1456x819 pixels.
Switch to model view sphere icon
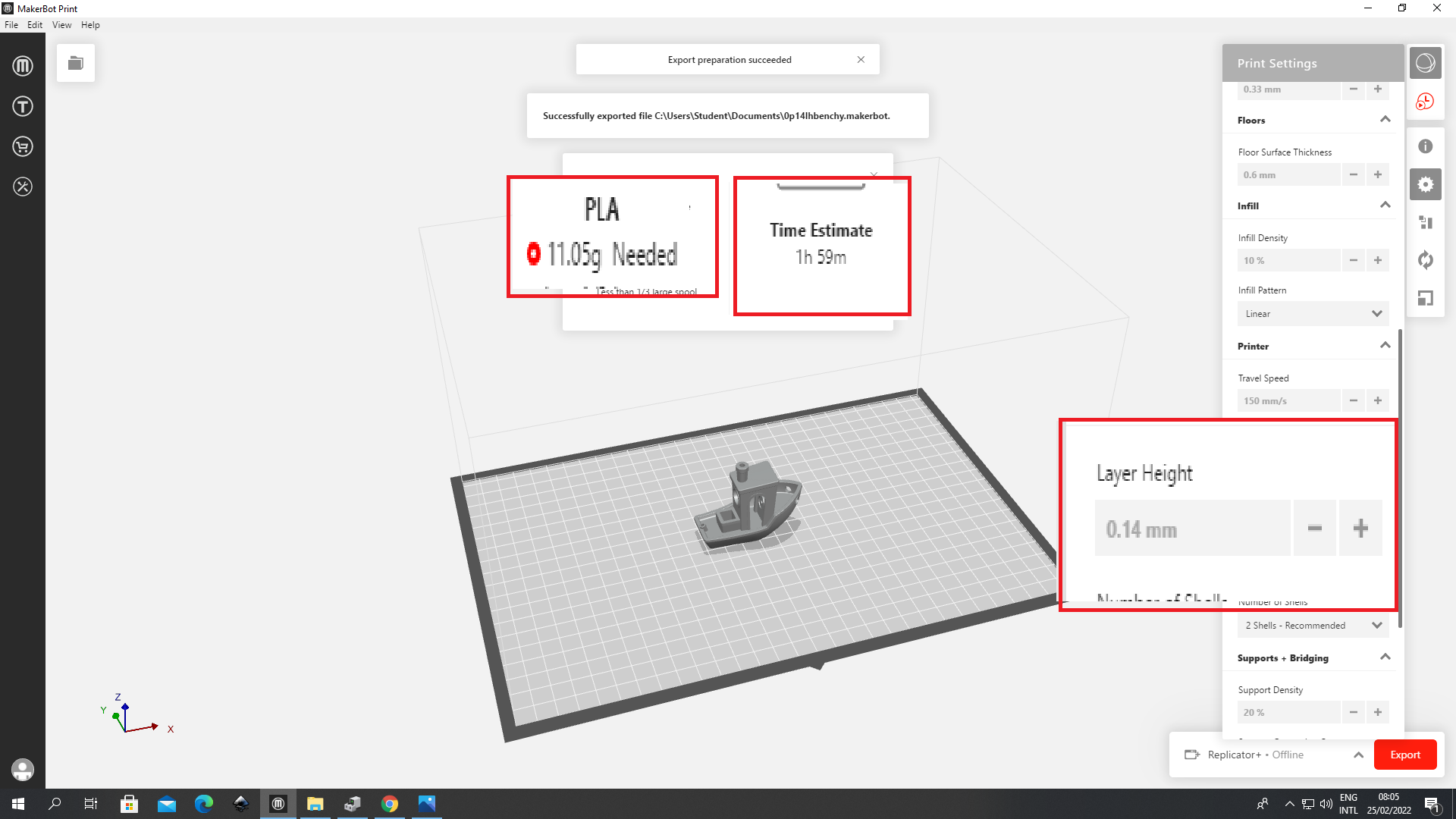click(1426, 63)
